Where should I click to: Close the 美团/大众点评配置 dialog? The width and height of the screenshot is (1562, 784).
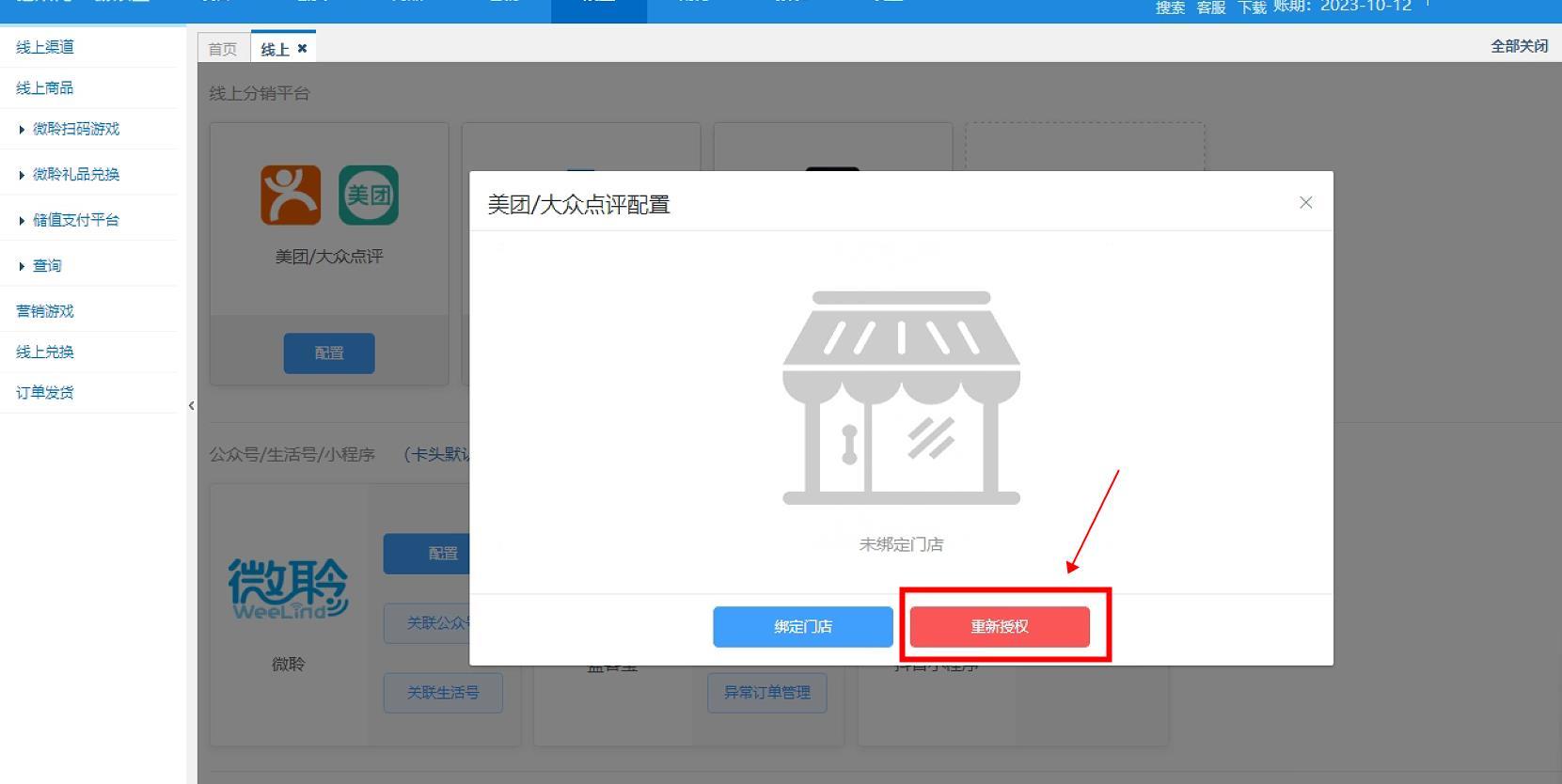coord(1305,202)
